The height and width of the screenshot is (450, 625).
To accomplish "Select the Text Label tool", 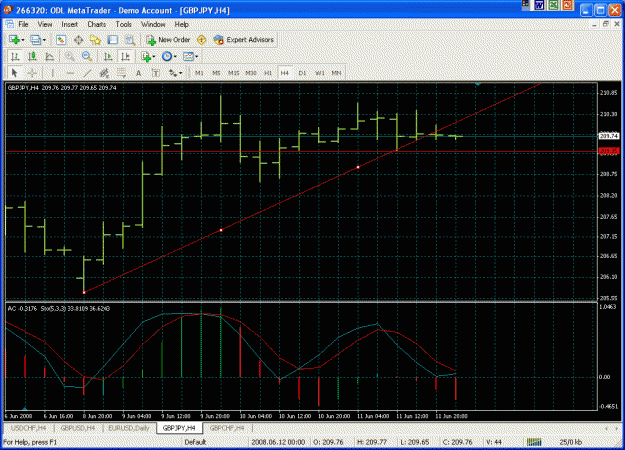I will pyautogui.click(x=155, y=73).
